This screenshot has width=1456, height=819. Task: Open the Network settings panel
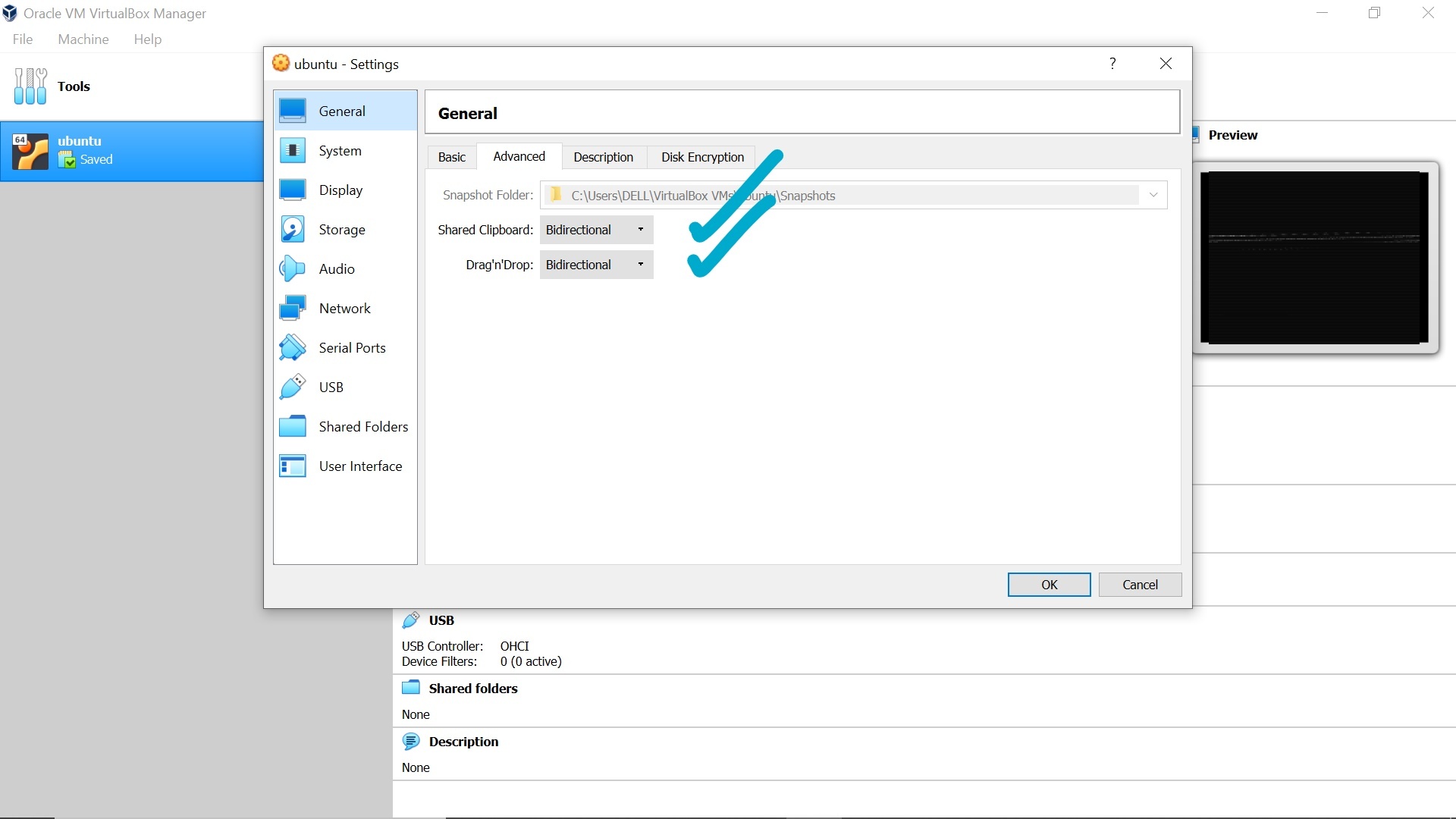(x=345, y=308)
